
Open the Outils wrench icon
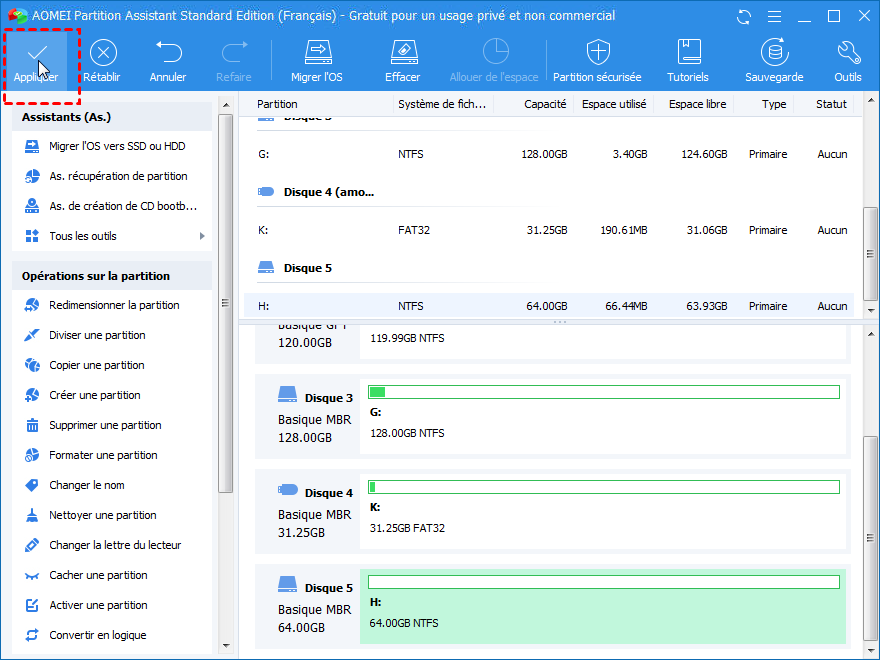point(848,52)
